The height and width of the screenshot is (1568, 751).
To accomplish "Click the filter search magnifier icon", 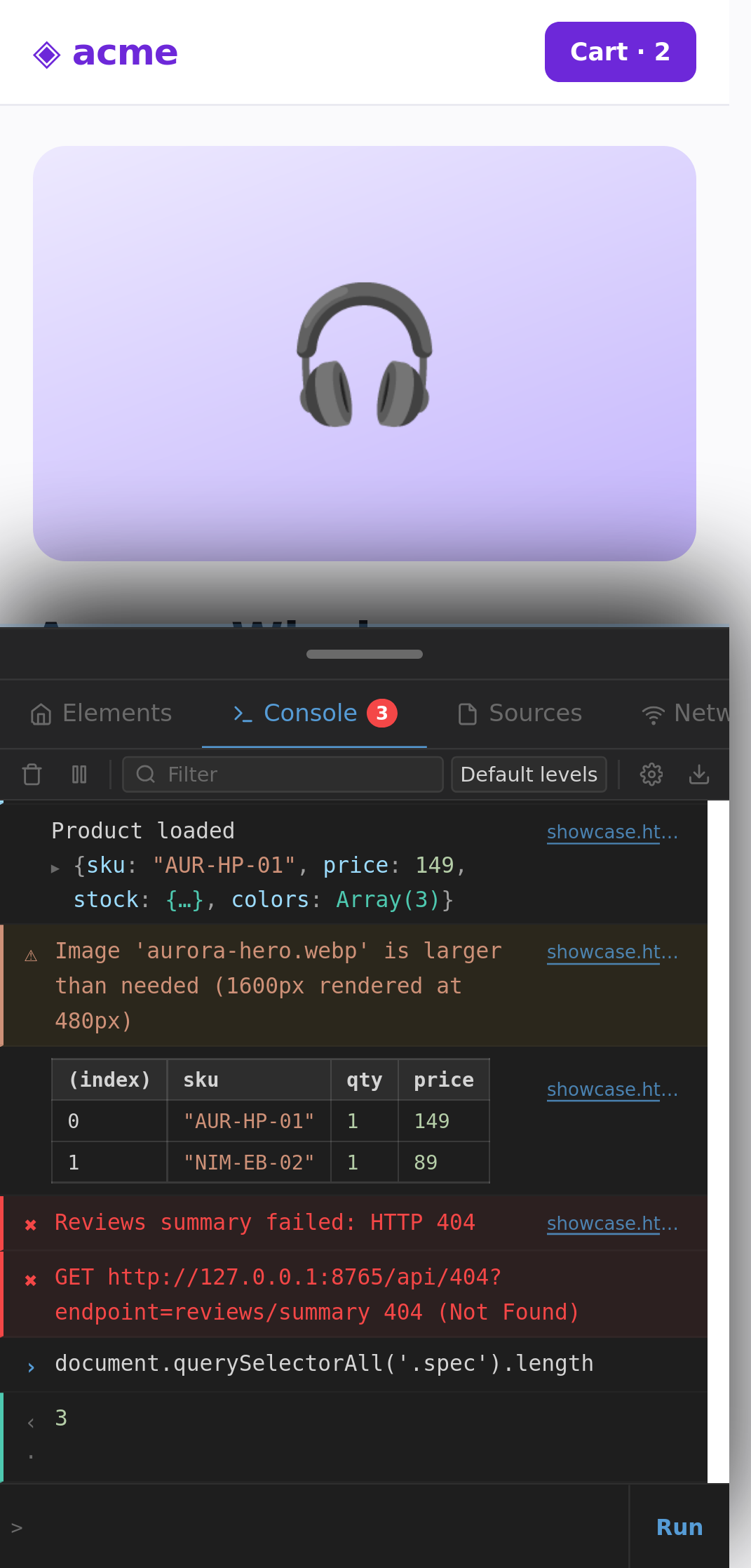I will point(146,775).
